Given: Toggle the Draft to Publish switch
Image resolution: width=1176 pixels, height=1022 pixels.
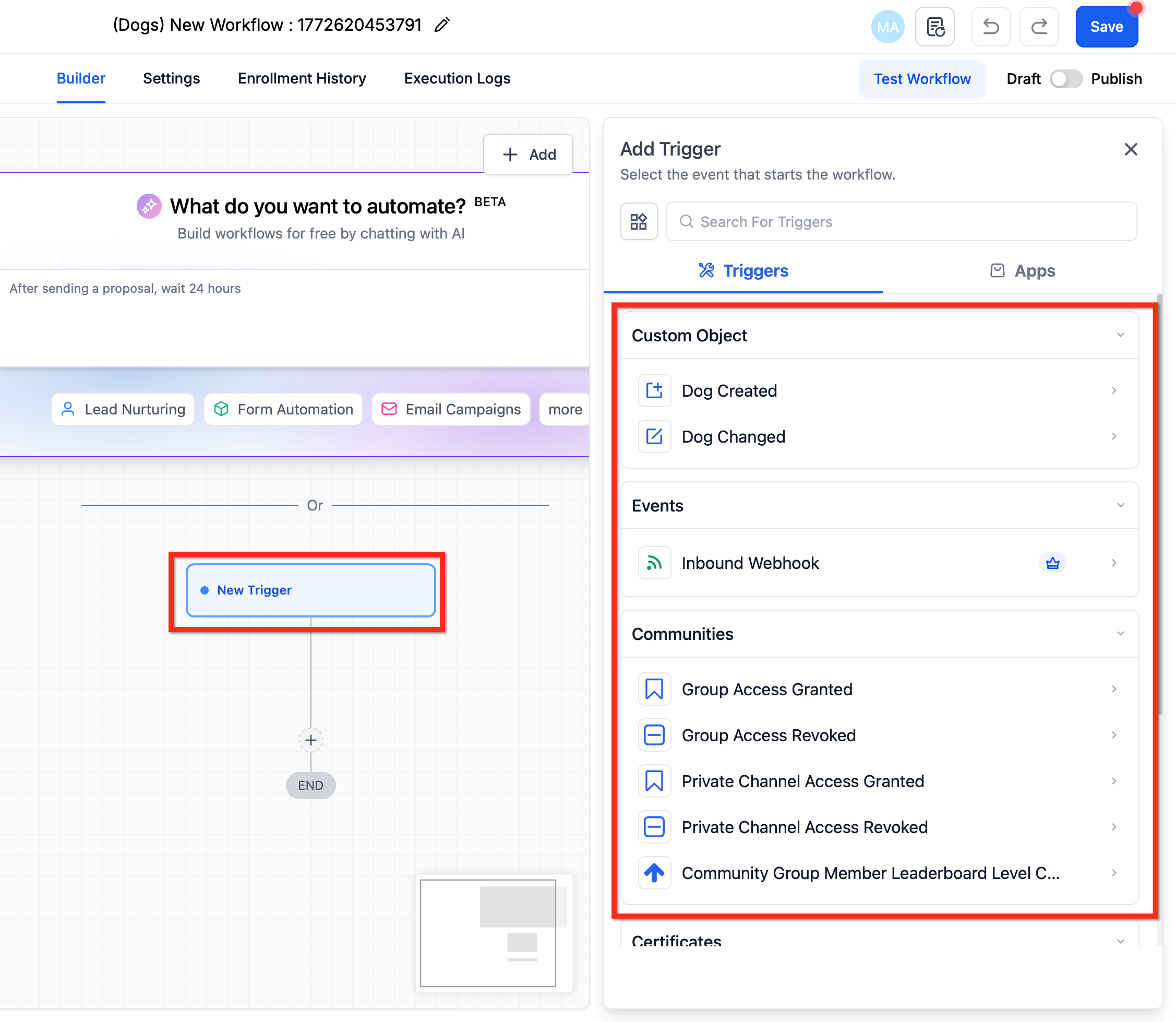Looking at the screenshot, I should click(1065, 79).
